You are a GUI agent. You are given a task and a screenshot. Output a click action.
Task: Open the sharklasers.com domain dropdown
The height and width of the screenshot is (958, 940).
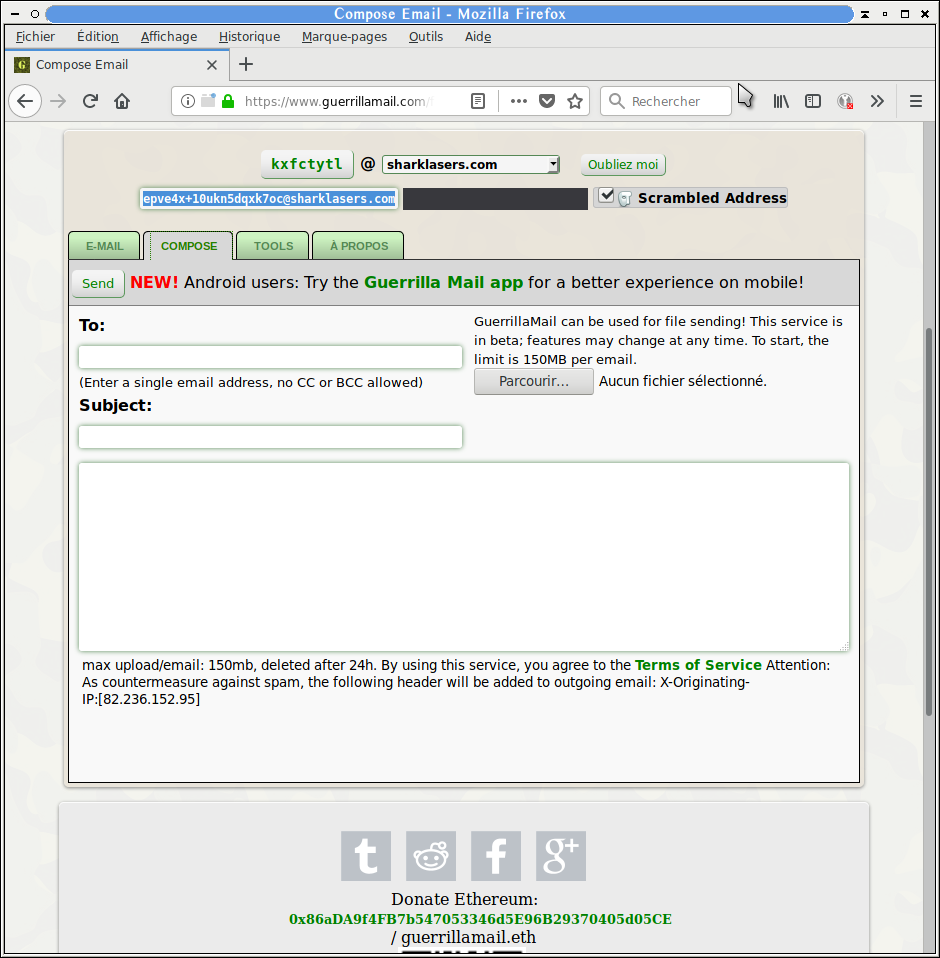471,164
